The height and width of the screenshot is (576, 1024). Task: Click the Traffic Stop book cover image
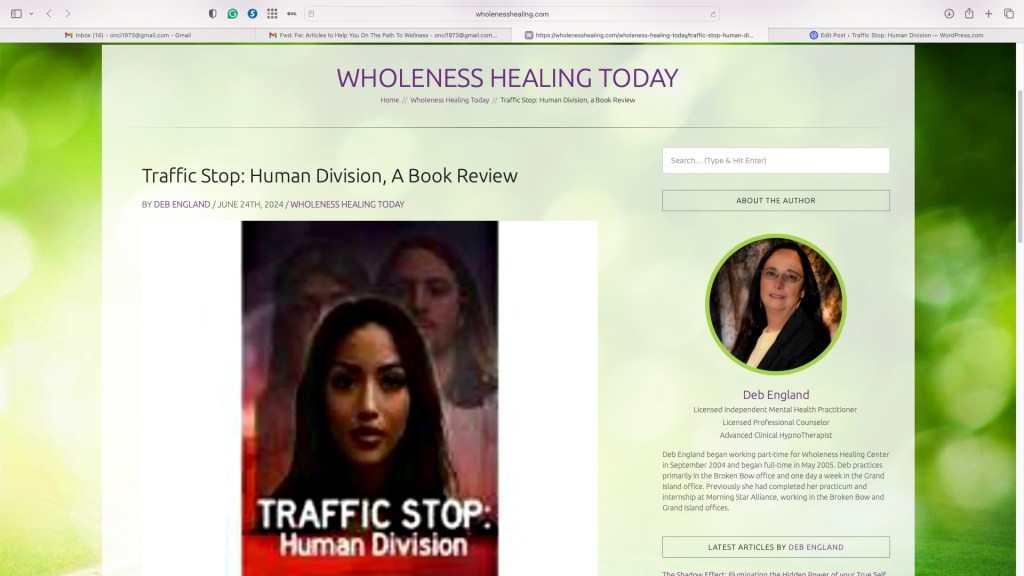(x=370, y=398)
